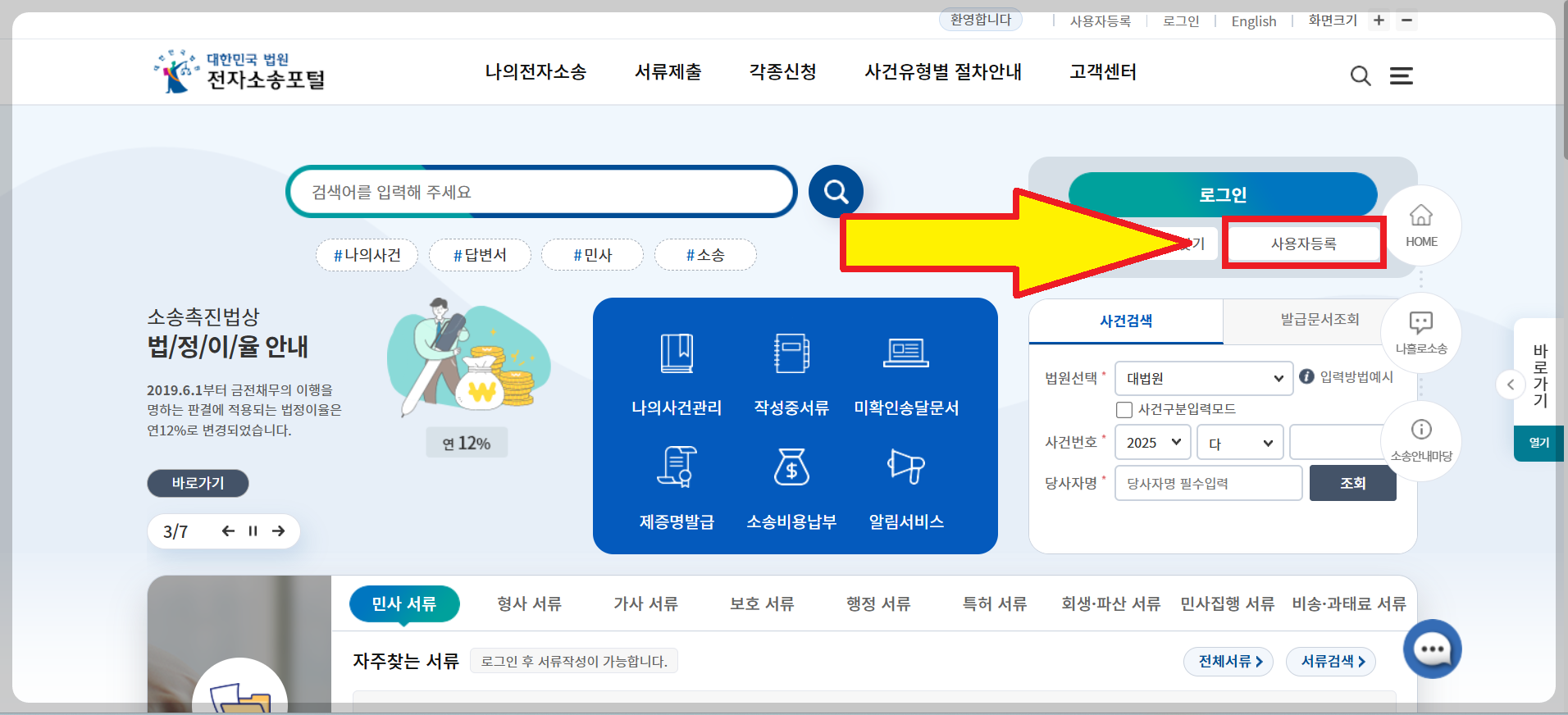This screenshot has height=715, width=1568.
Task: Select 형사 서류 tab
Action: 529,604
